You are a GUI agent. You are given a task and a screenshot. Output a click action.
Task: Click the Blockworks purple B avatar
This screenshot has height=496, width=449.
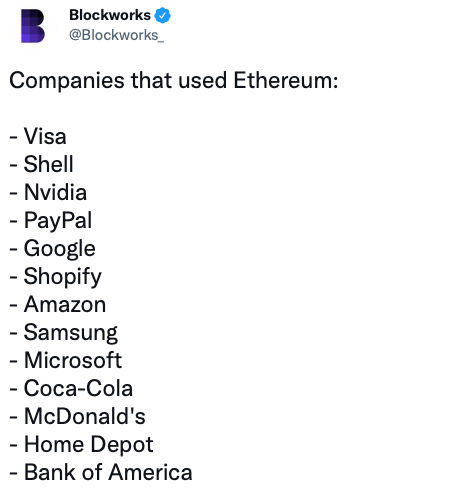(x=33, y=26)
